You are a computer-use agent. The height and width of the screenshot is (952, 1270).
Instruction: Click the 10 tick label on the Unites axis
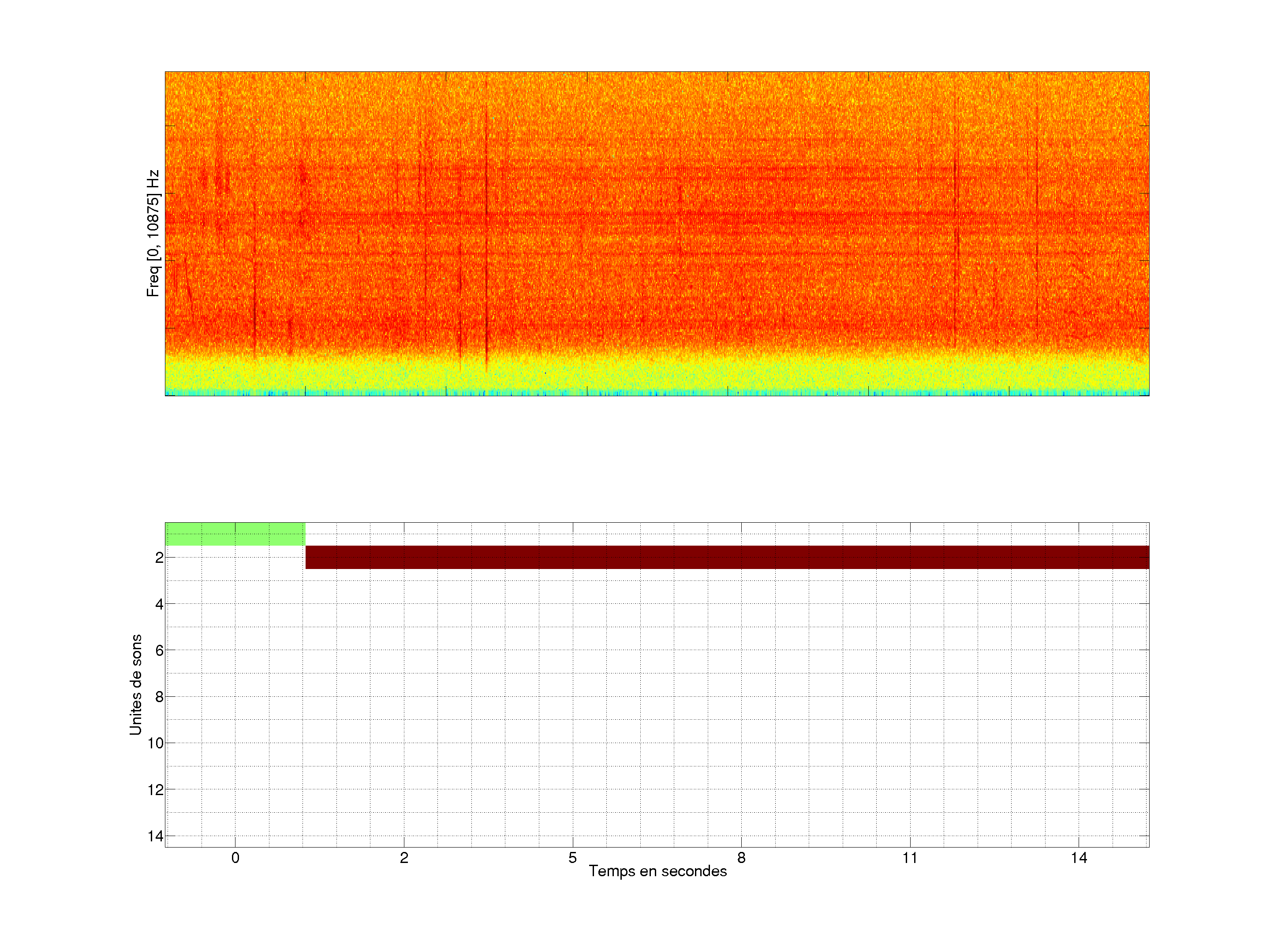coord(156,743)
